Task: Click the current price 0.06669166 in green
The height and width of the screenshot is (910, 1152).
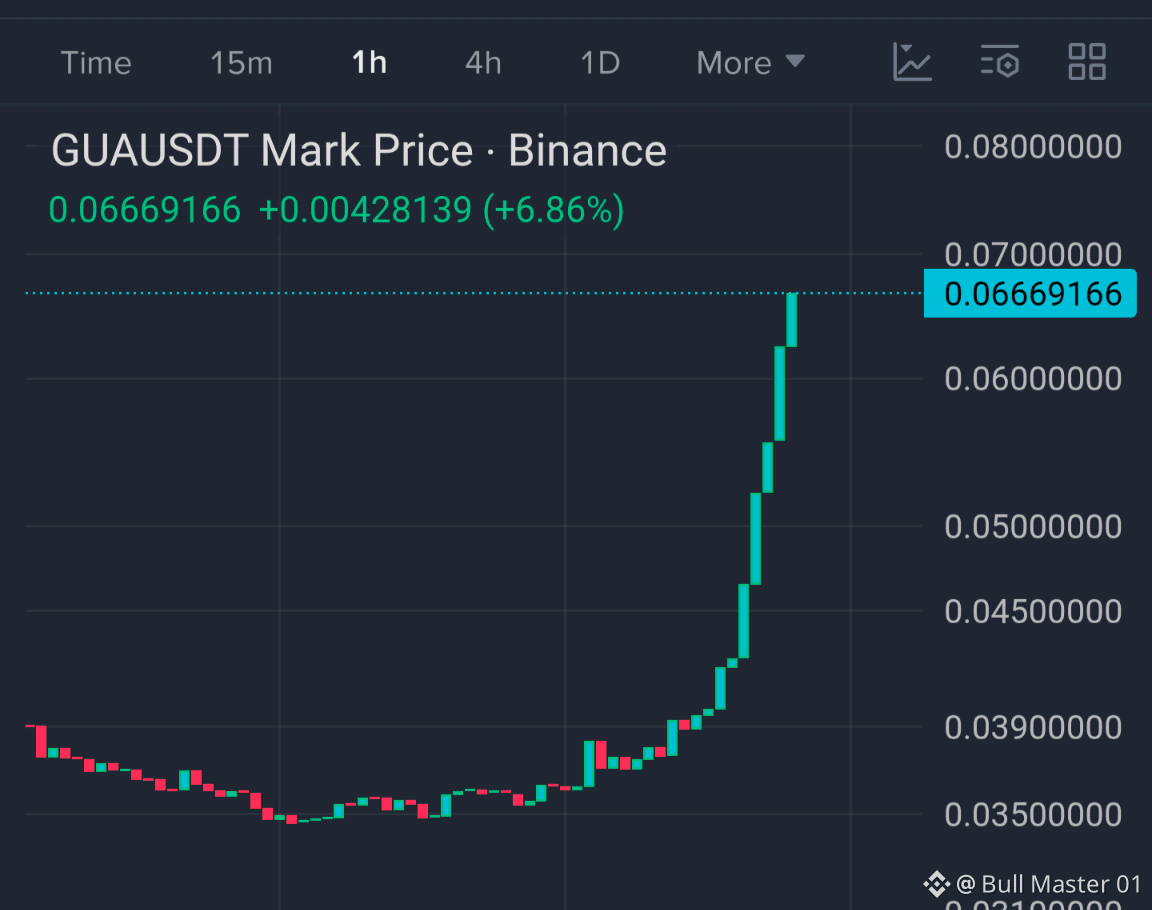Action: [x=145, y=210]
